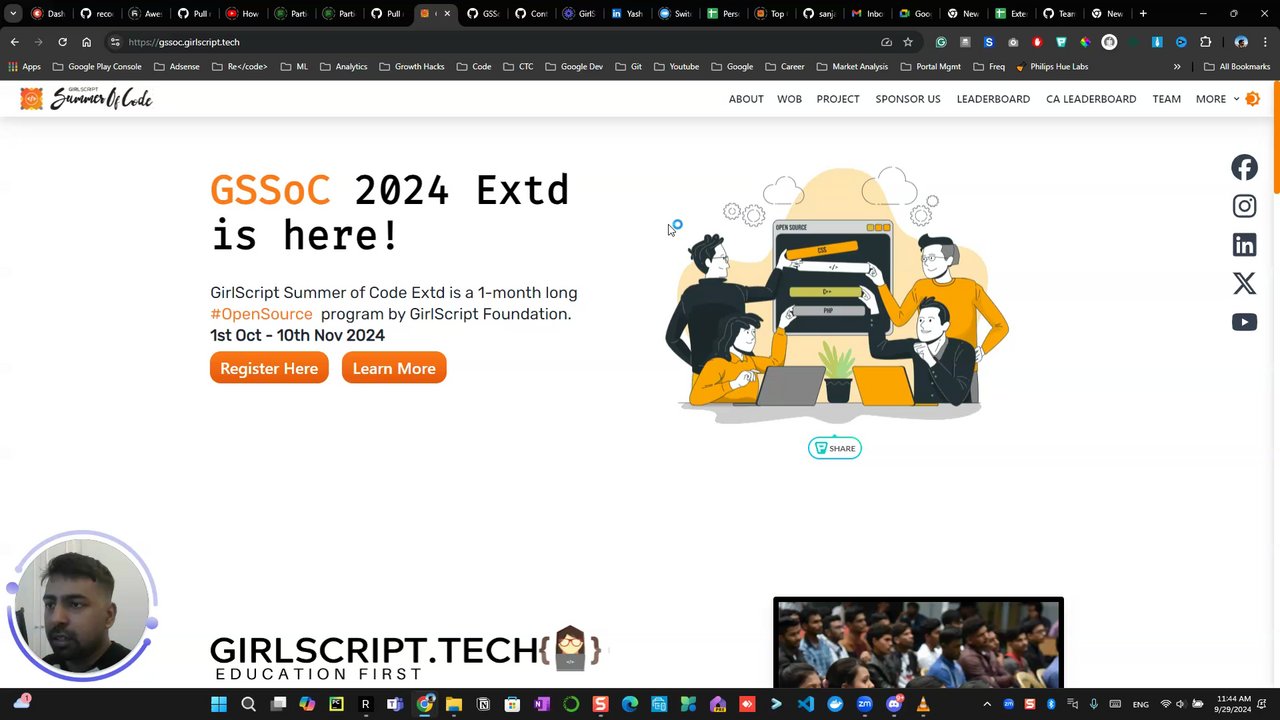Viewport: 1280px width, 720px height.
Task: Open GirlScript Instagram icon
Action: click(1244, 206)
